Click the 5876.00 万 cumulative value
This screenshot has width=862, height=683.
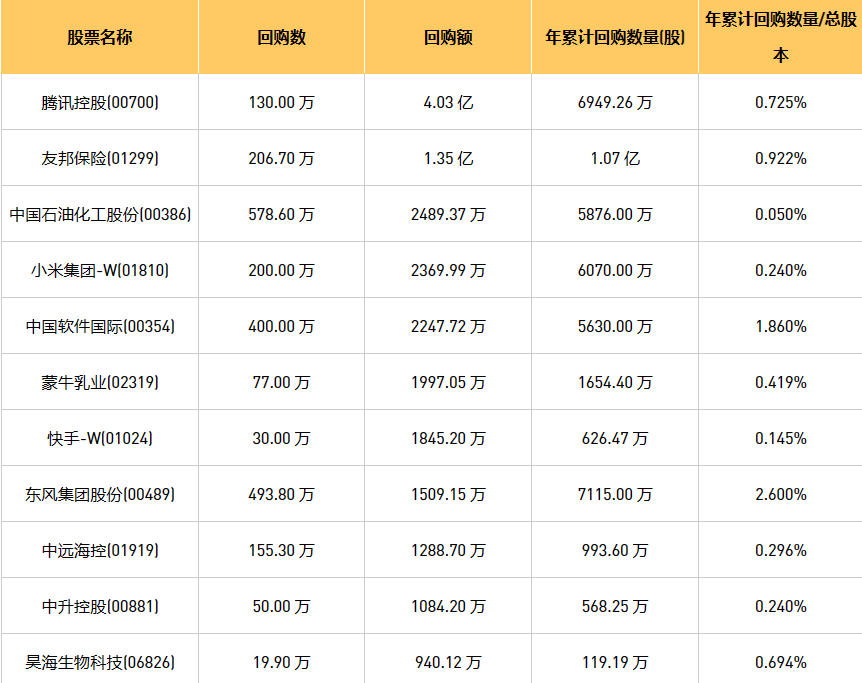(x=615, y=214)
